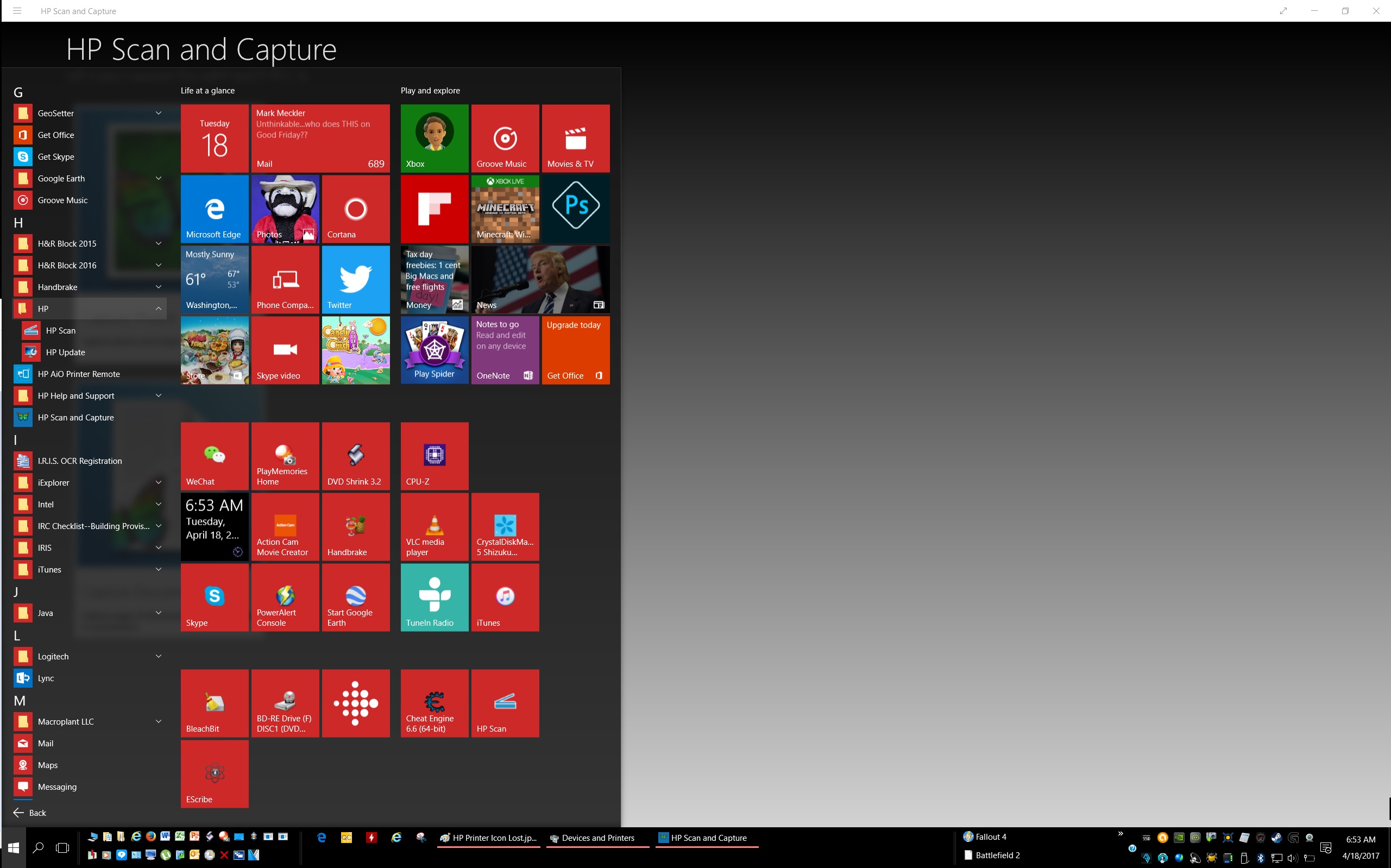Switch to the Devices and Printers taskbar window

(x=597, y=838)
